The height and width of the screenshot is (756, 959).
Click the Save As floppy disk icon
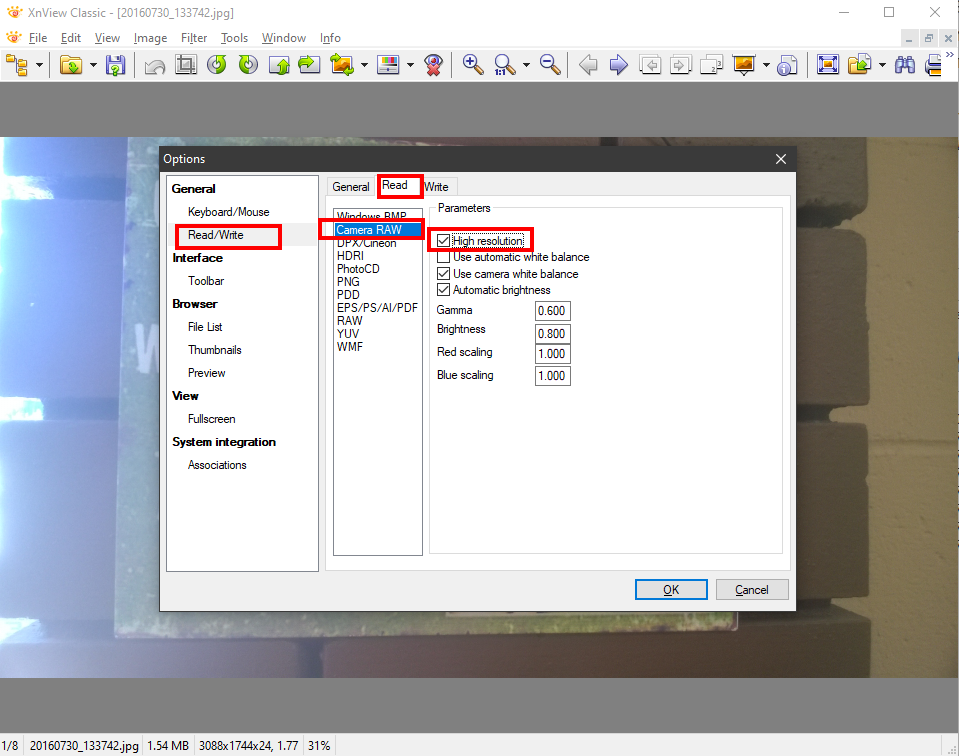115,66
